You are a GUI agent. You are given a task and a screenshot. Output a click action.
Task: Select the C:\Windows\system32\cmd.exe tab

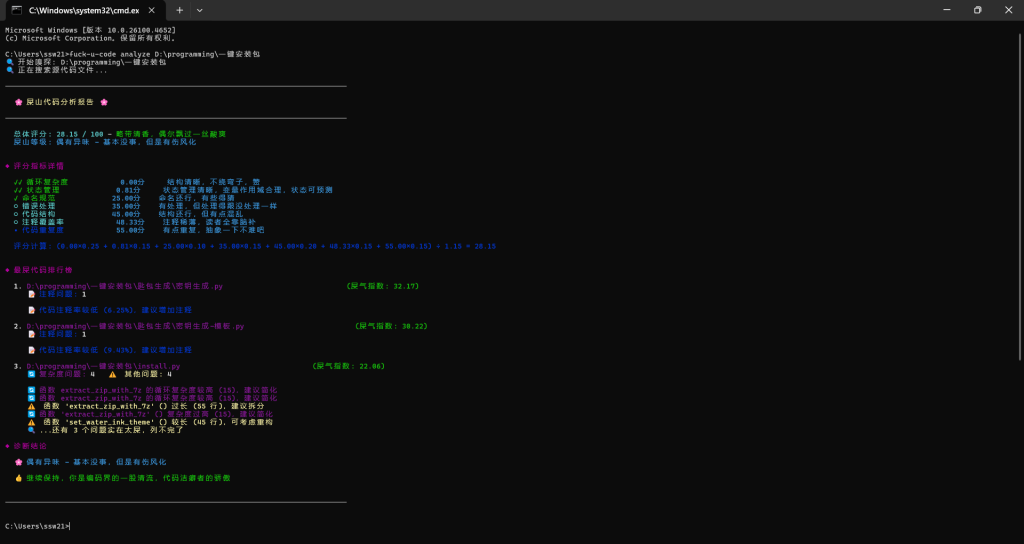click(x=80, y=9)
